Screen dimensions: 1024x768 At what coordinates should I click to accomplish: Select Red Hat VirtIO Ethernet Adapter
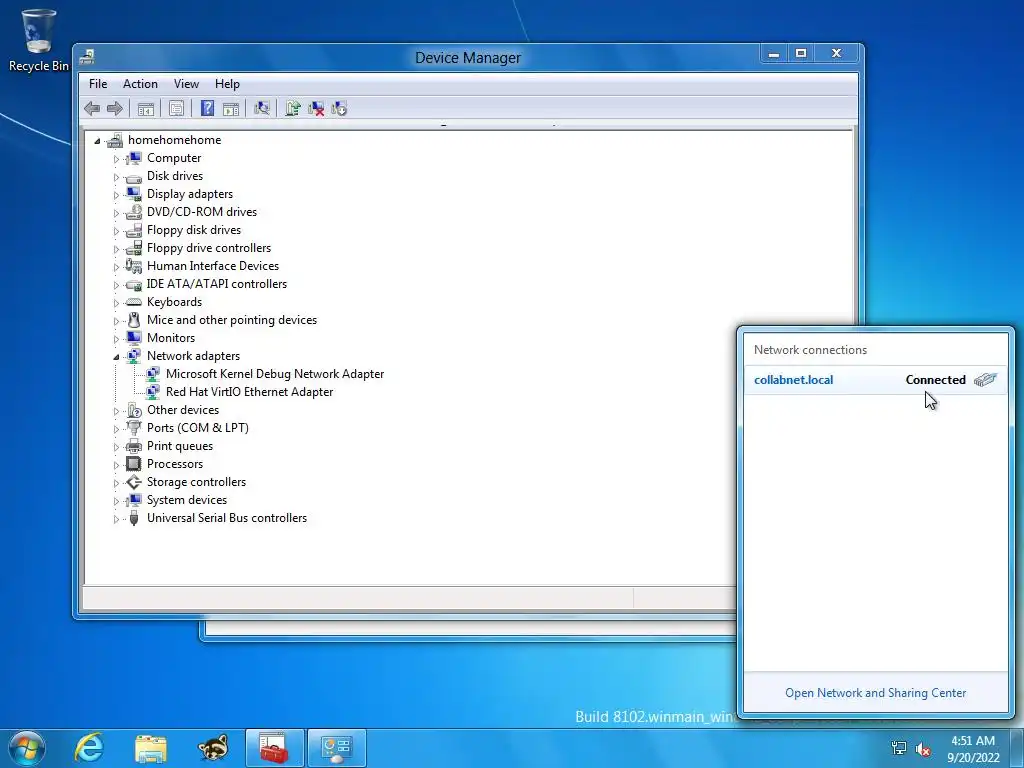tap(249, 392)
